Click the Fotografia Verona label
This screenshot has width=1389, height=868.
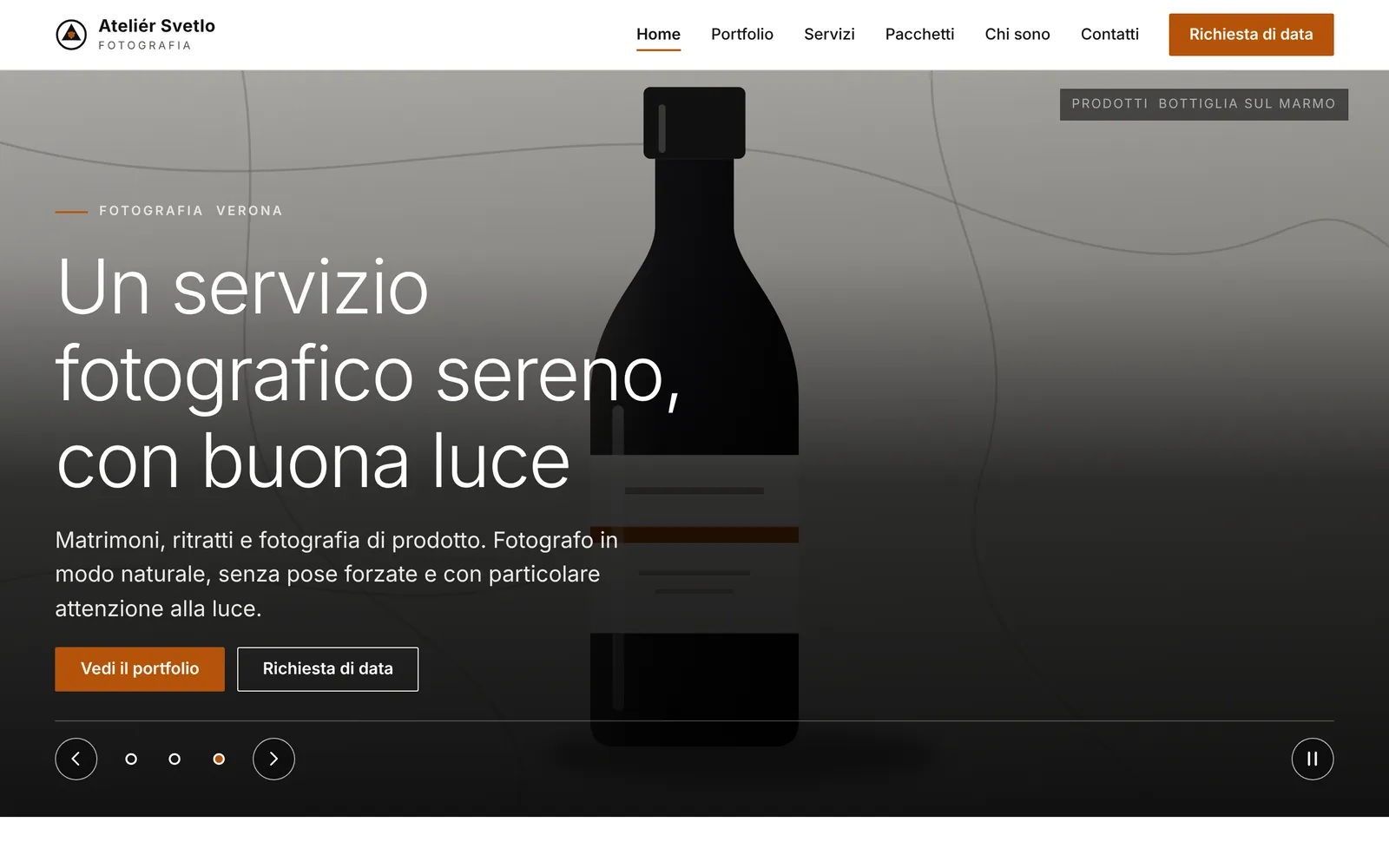click(191, 211)
